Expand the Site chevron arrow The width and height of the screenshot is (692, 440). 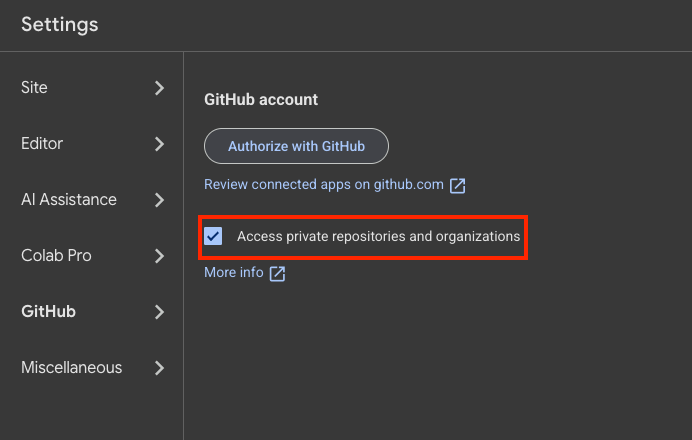pyautogui.click(x=159, y=88)
